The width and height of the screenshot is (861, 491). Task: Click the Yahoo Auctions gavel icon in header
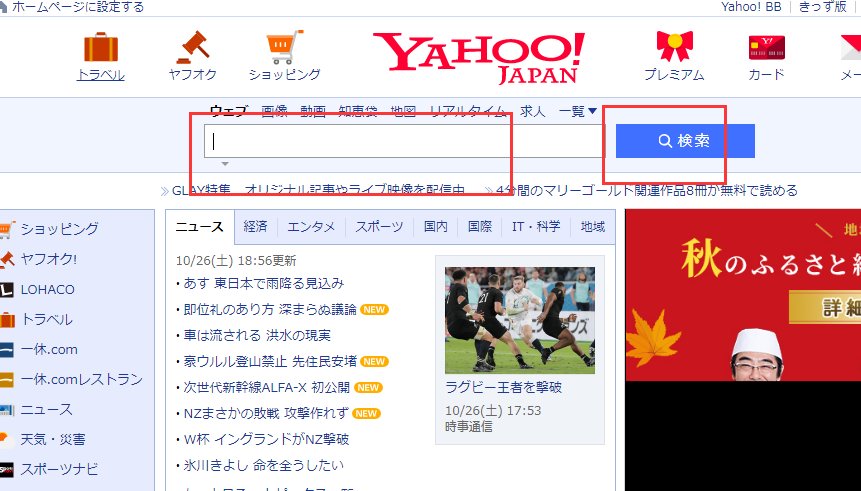(193, 47)
